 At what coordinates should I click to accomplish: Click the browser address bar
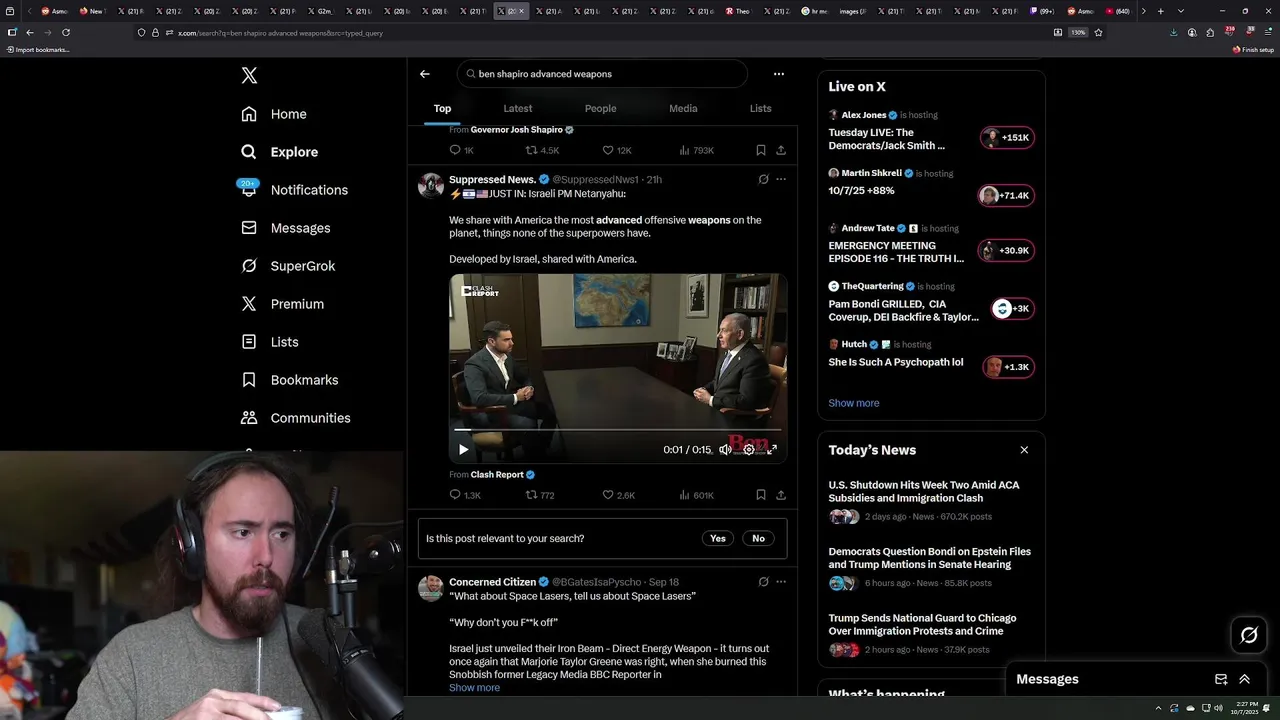pyautogui.click(x=610, y=33)
